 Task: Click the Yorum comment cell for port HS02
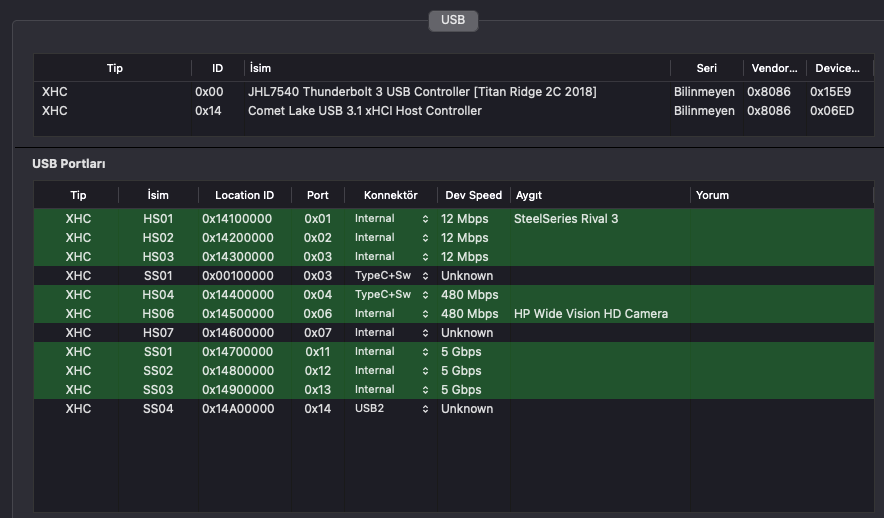coord(780,238)
